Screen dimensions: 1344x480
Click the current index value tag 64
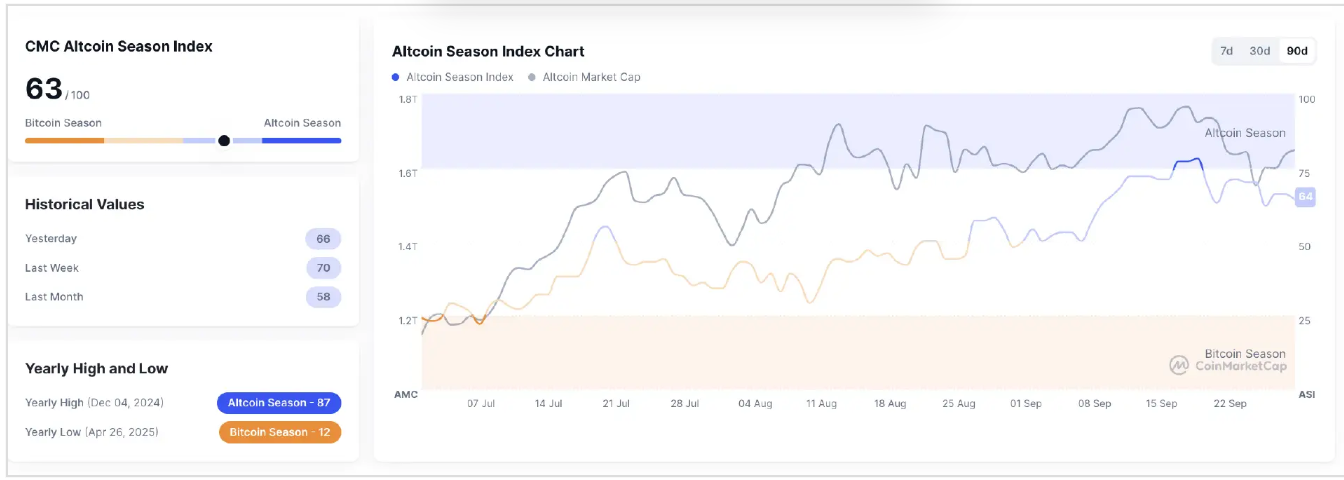pos(1305,197)
